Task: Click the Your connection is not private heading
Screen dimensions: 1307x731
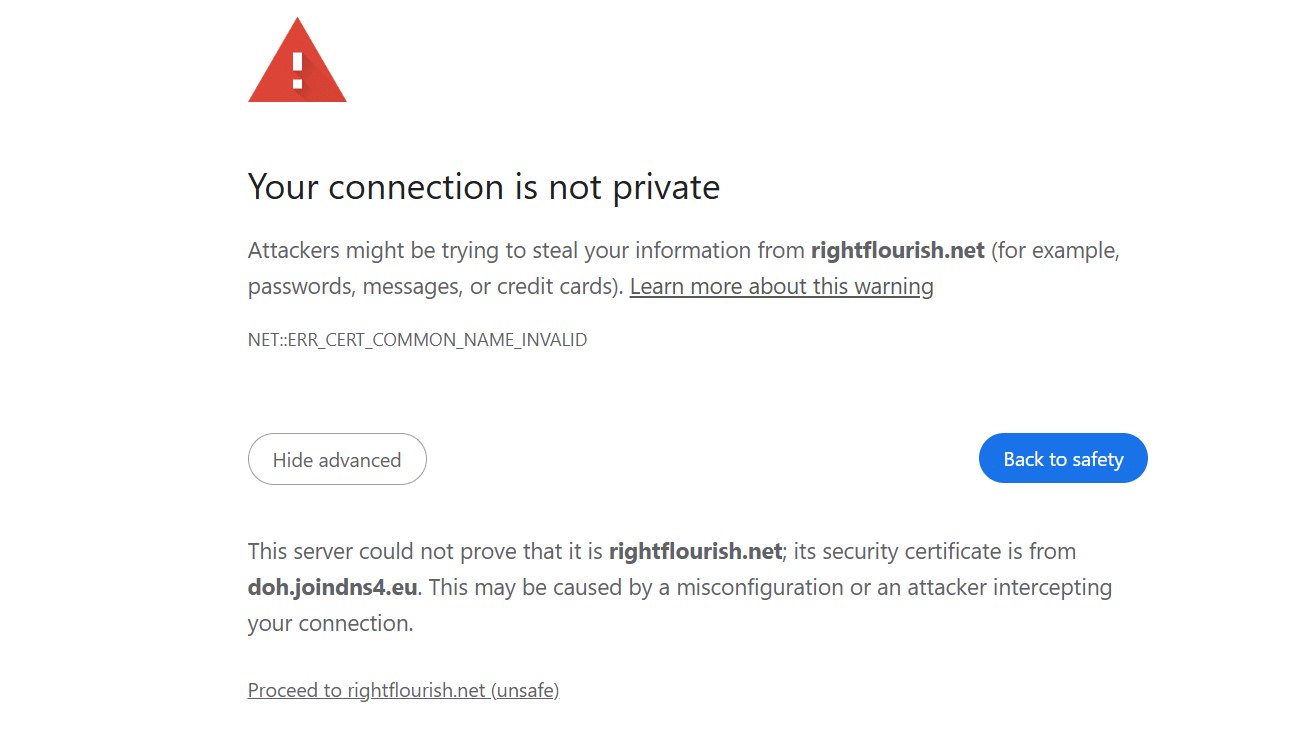Action: (x=484, y=187)
